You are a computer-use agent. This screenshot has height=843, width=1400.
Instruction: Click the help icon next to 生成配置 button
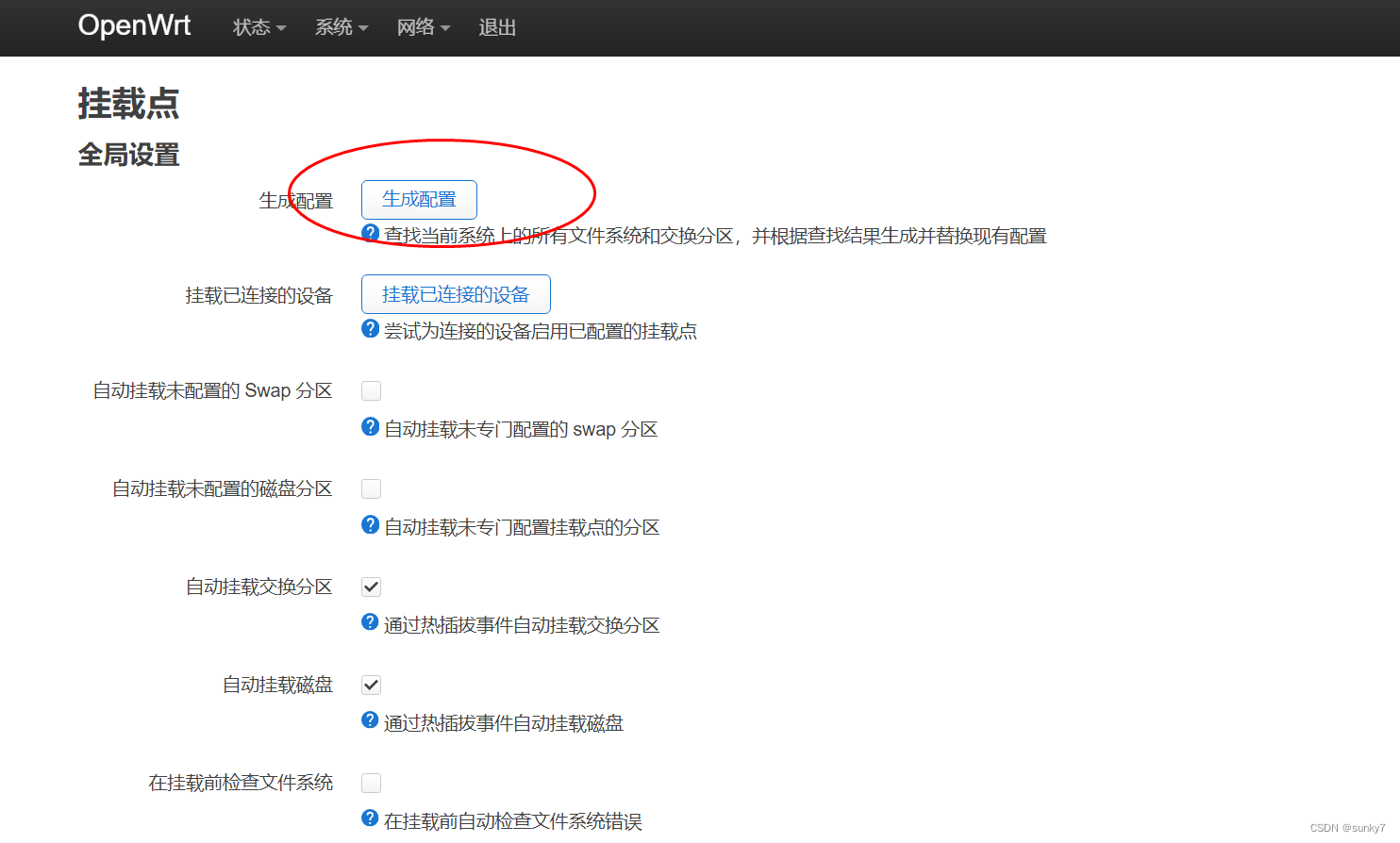click(369, 234)
